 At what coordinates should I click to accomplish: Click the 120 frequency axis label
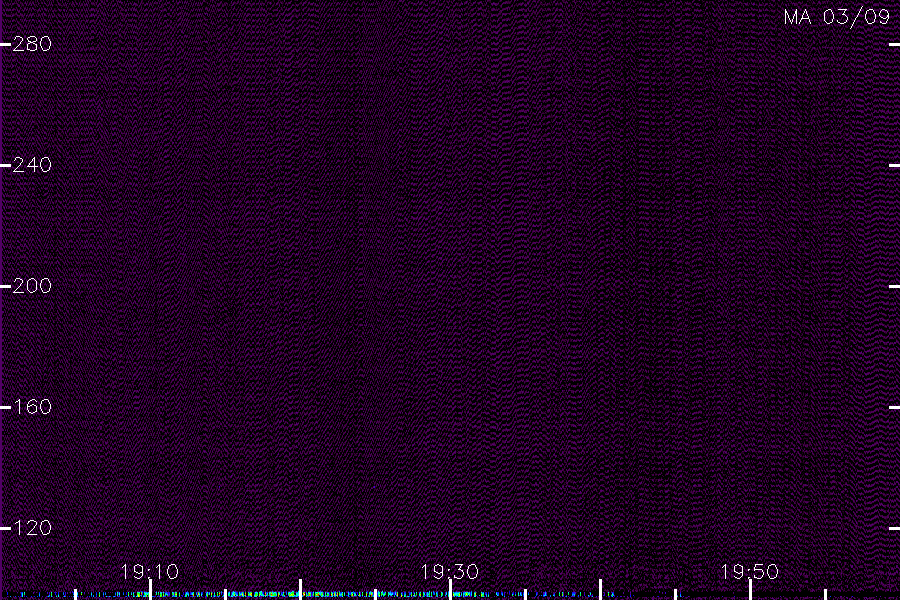32,528
